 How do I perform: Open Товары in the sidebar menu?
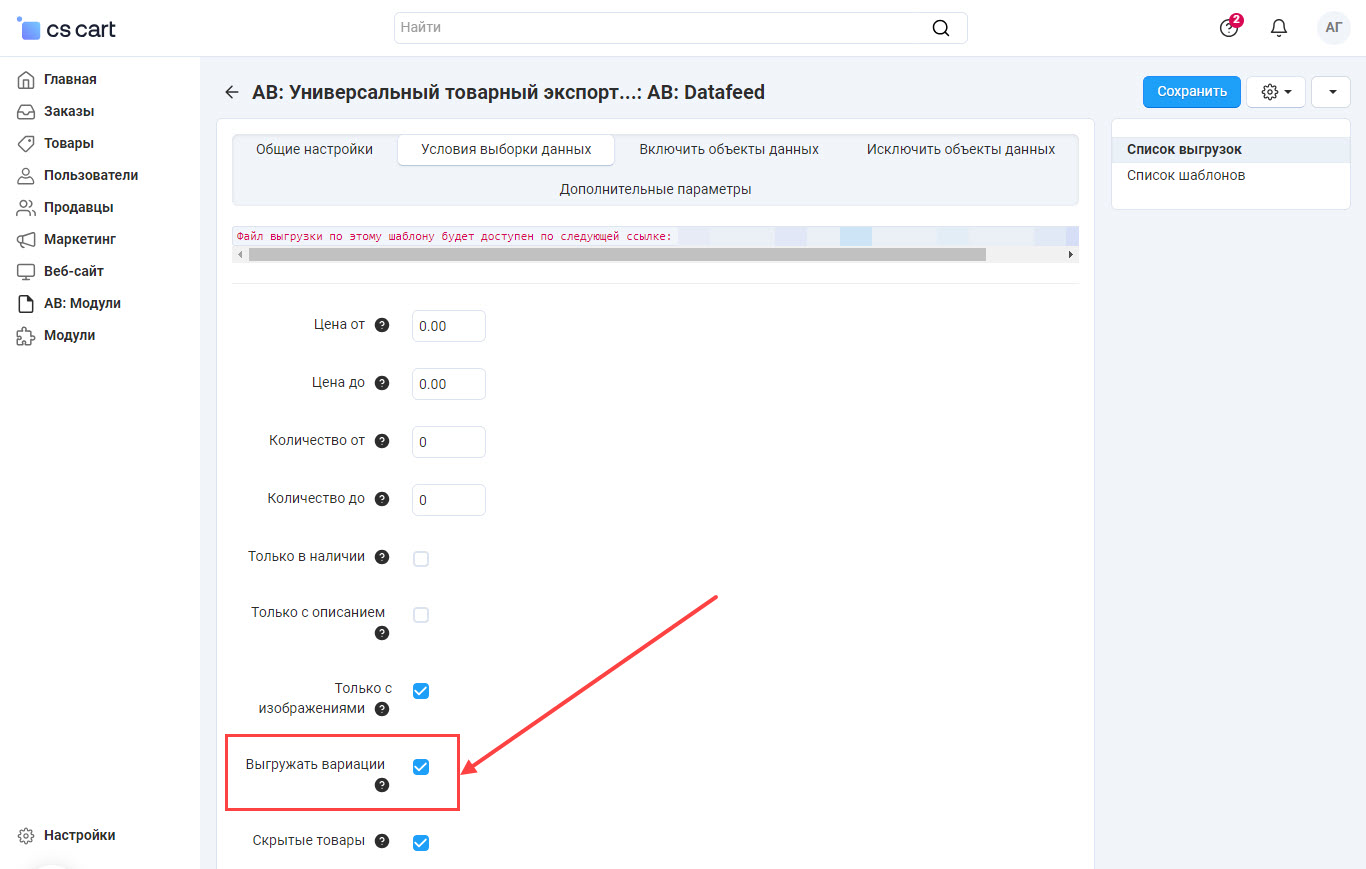point(69,143)
